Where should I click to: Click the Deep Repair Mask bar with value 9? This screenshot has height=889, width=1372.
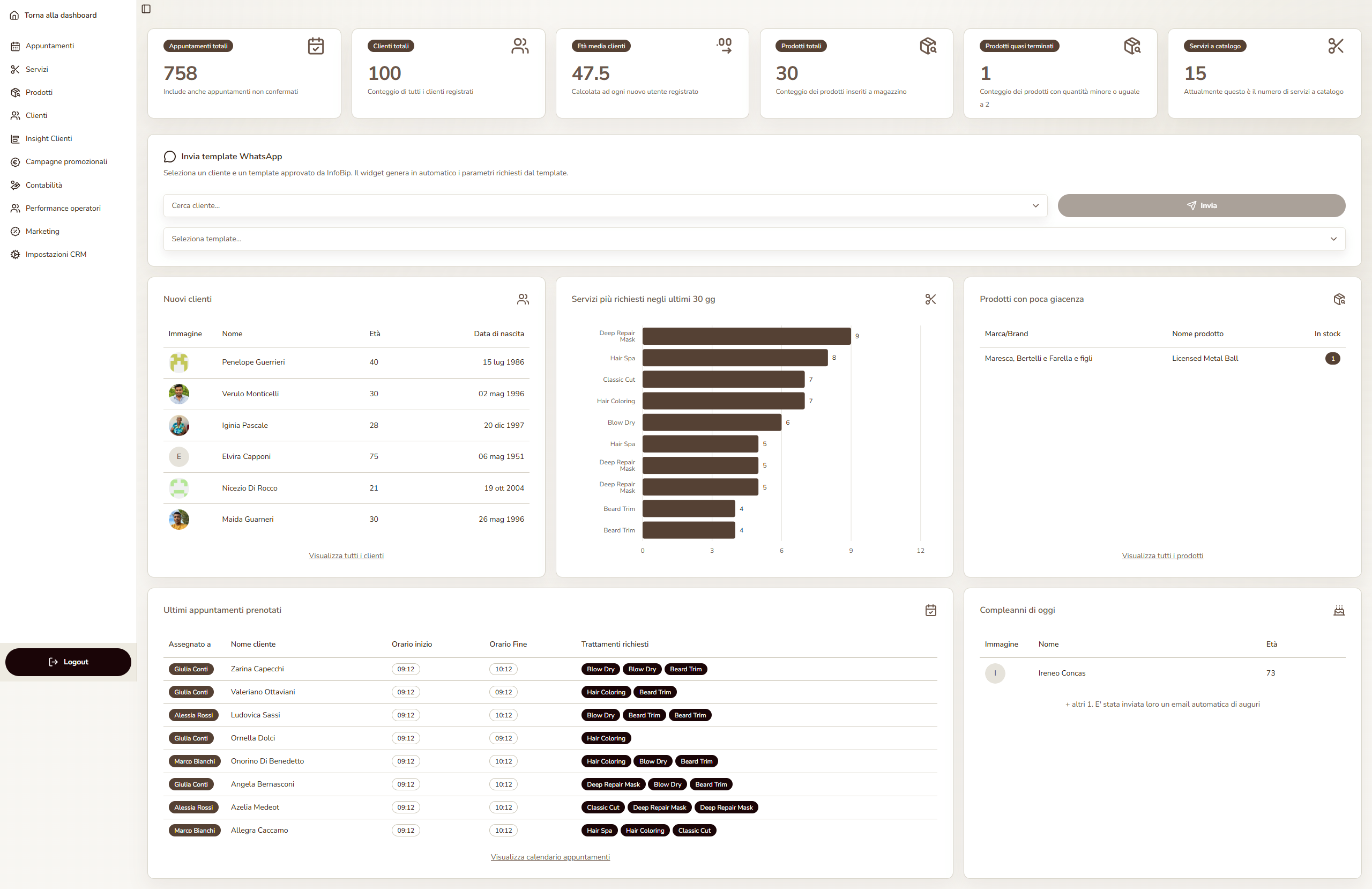(x=747, y=336)
